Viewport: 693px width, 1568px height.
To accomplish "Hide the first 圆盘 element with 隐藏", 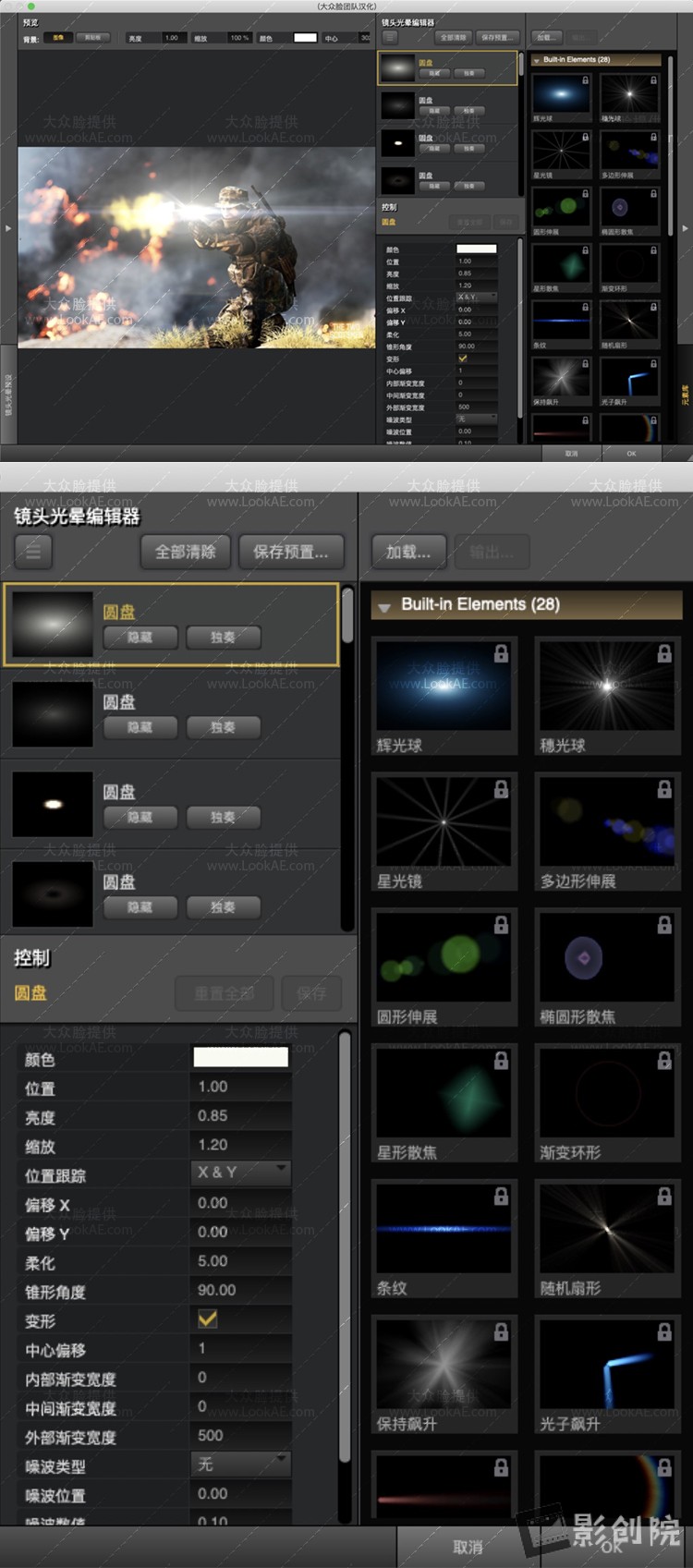I will click(x=140, y=638).
